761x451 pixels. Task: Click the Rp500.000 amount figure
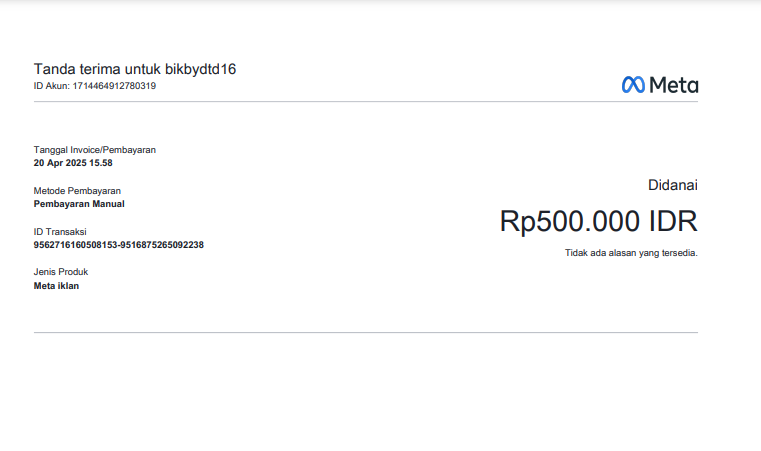570,221
